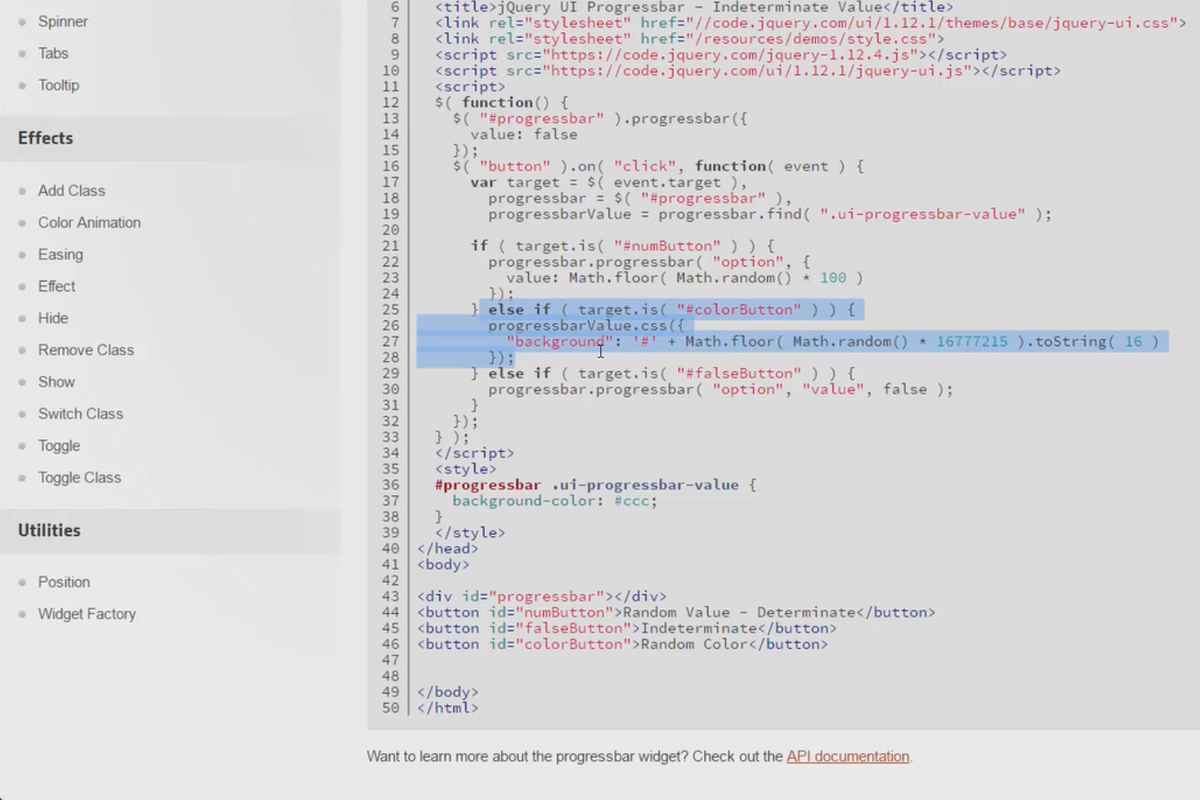Click line number 50 in the gutter
This screenshot has height=800, width=1200.
pos(390,708)
